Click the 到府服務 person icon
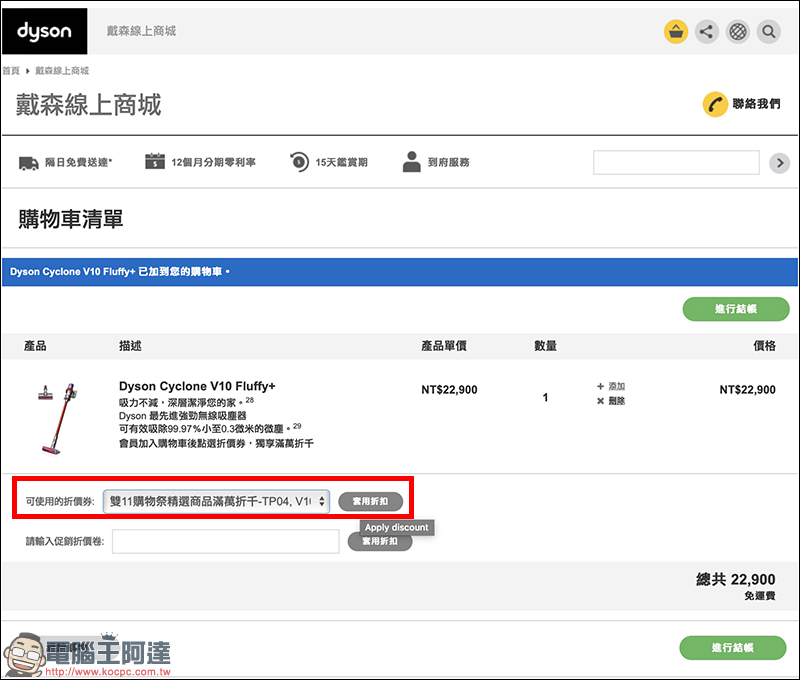 [x=411, y=162]
